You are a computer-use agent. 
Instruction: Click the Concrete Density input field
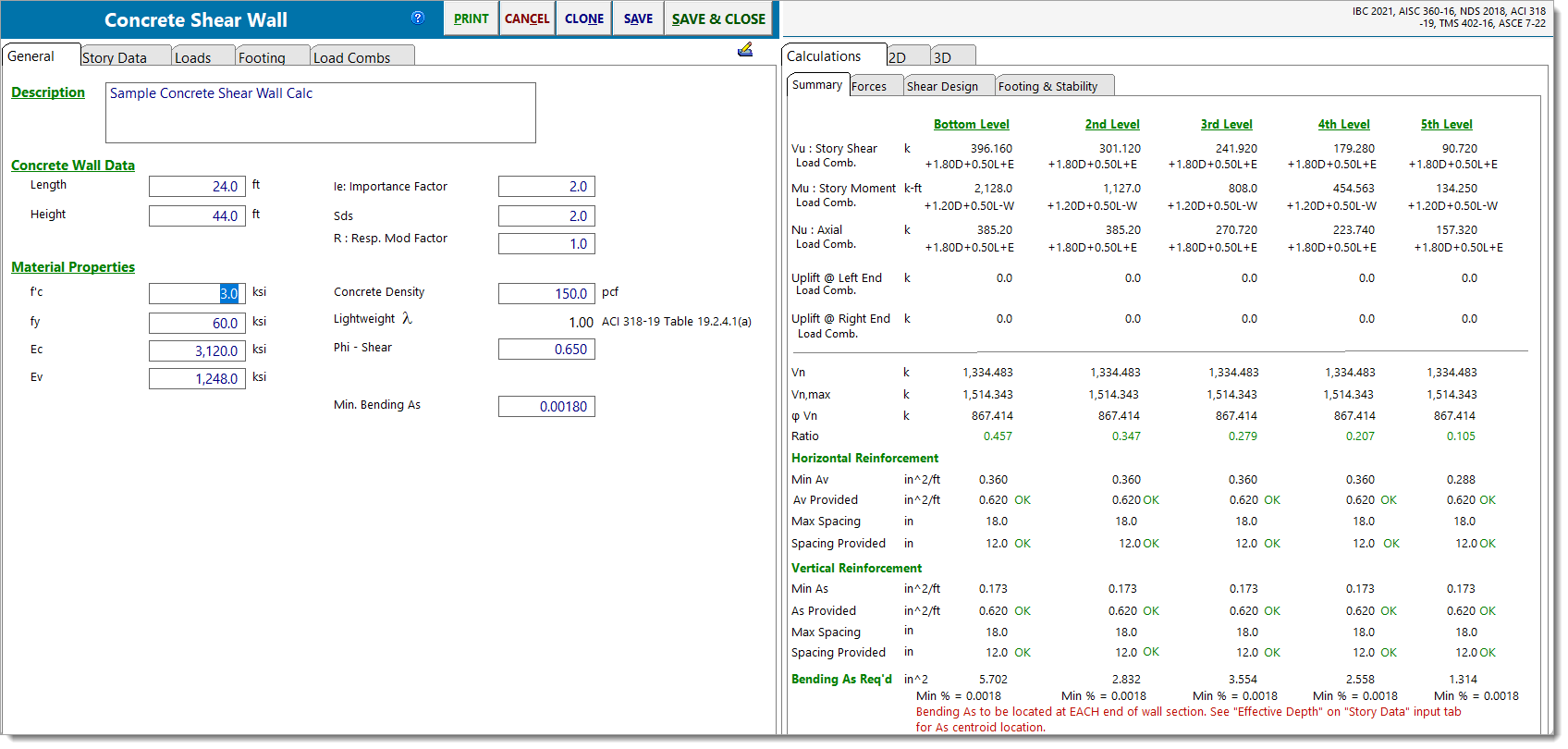point(546,293)
